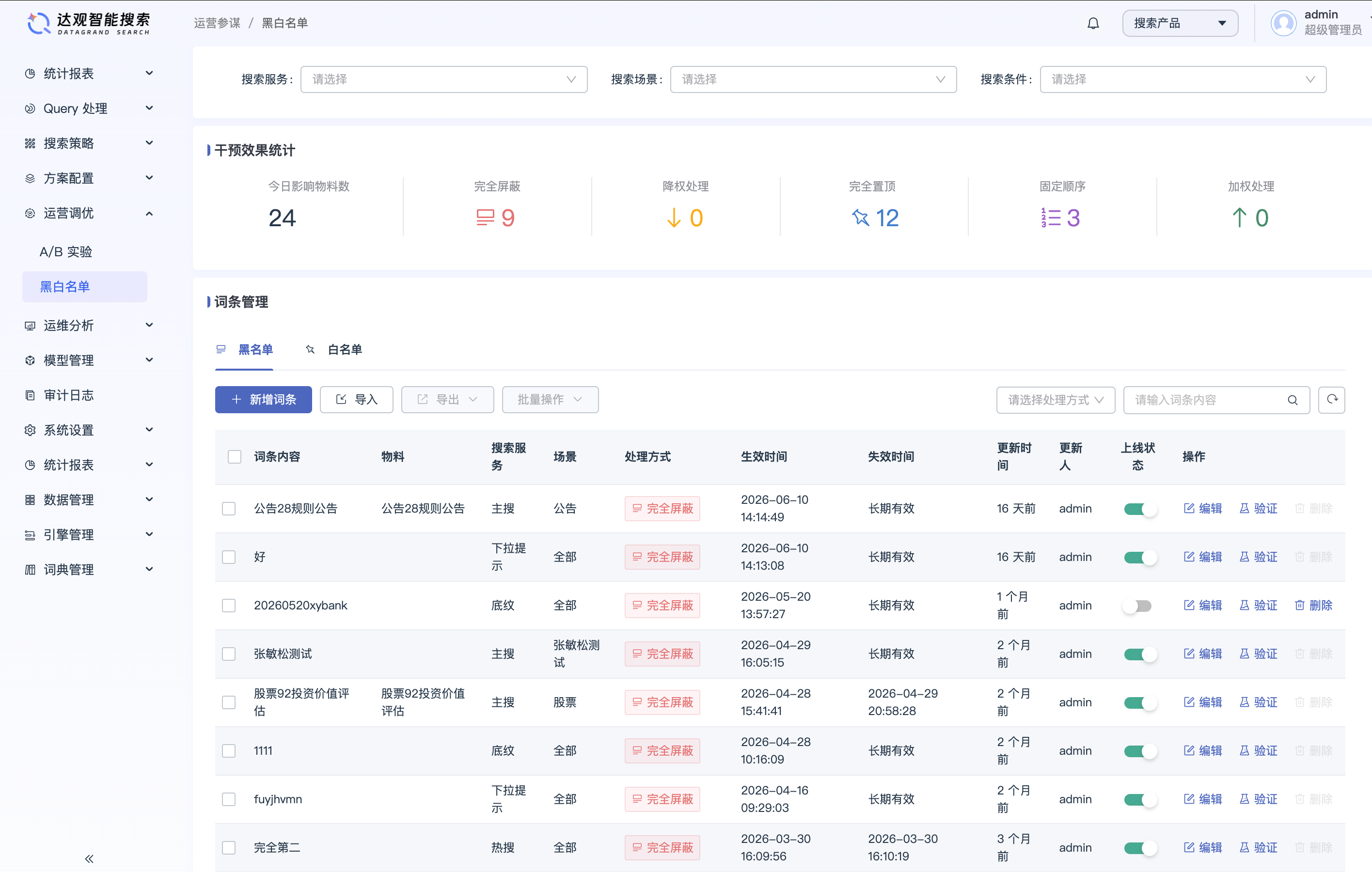Screen dimensions: 1372x872
Task: Click the 模型管理 cube icon
Action: point(30,360)
